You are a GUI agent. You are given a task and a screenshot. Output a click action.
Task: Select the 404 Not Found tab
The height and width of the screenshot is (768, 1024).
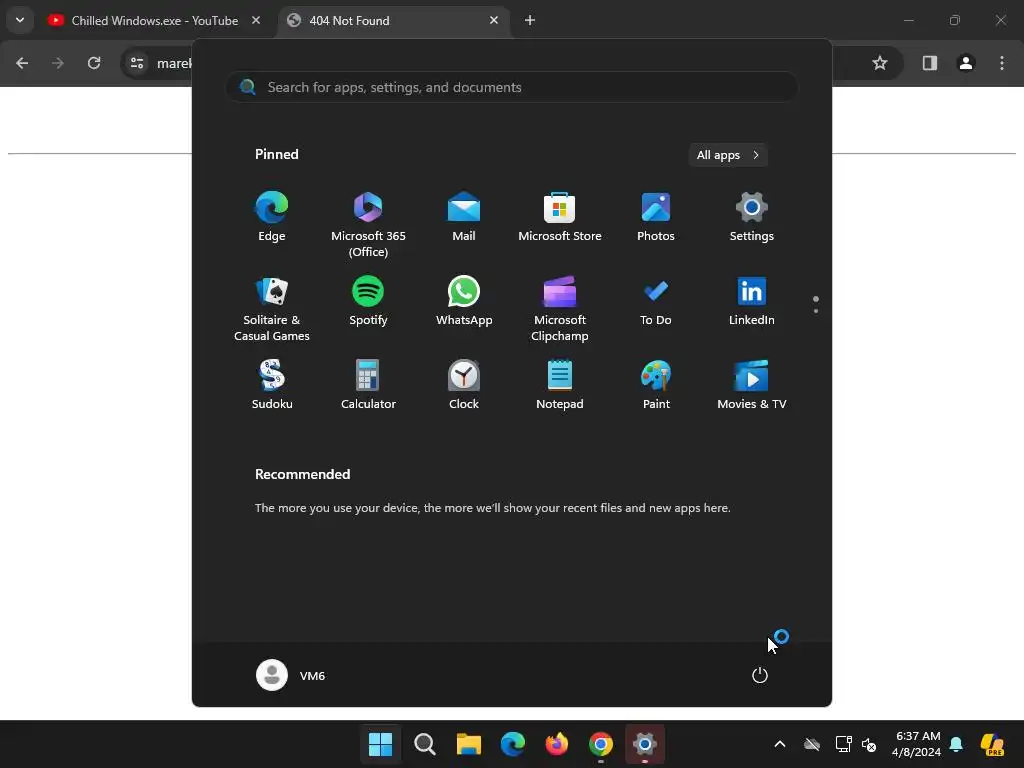tap(394, 21)
